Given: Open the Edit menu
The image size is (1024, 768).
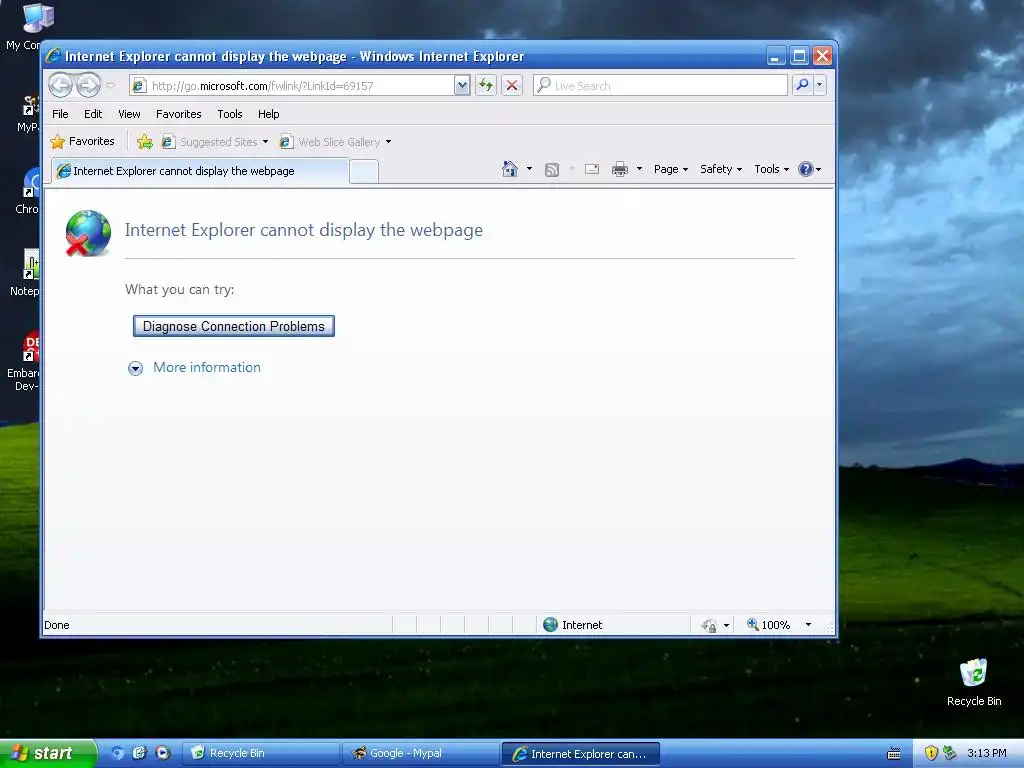Looking at the screenshot, I should coord(93,114).
